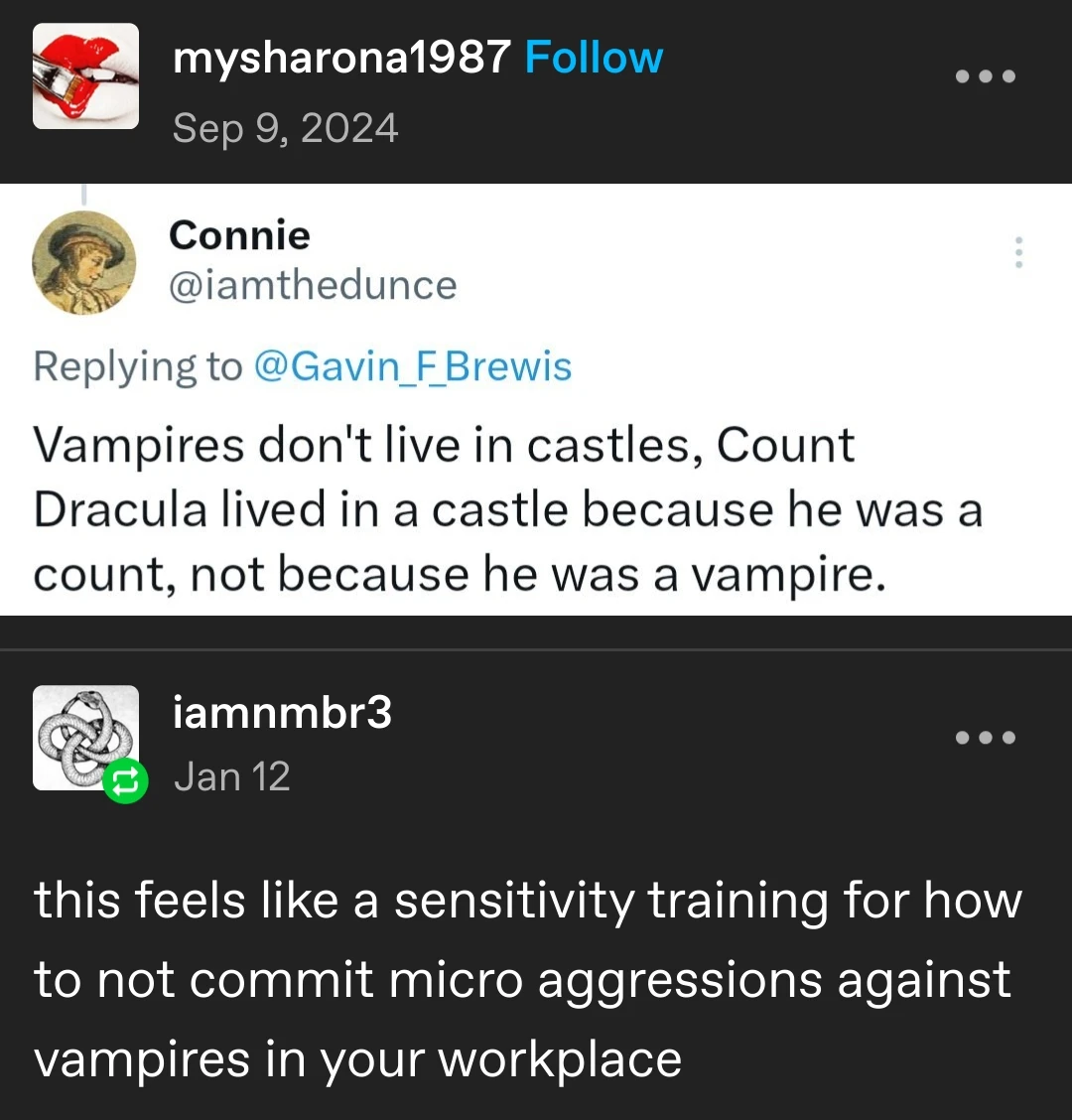Click the word 'Dracula' in the tweet
The height and width of the screenshot is (1120, 1072).
(123, 510)
